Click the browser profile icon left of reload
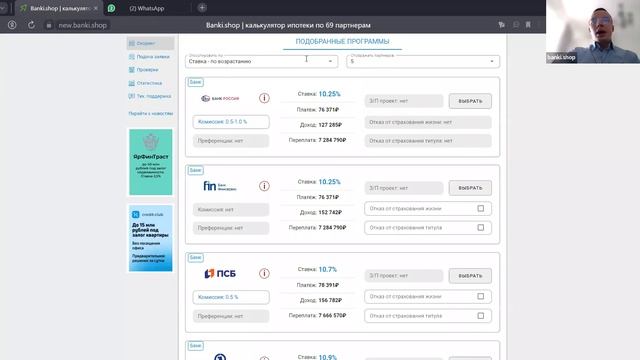This screenshot has height=360, width=640. point(12,25)
